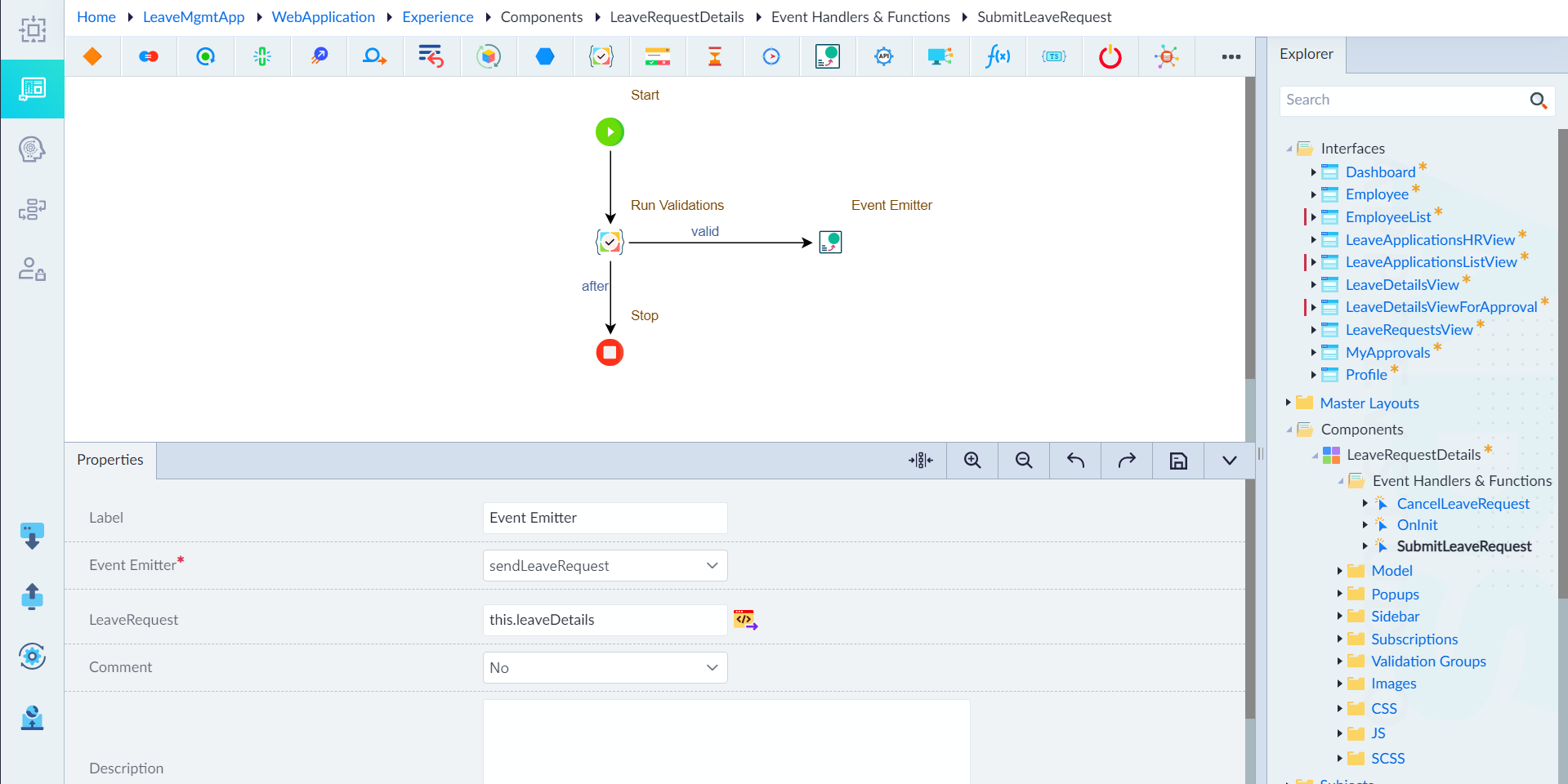Select the MyApprovals interface

point(1387,353)
